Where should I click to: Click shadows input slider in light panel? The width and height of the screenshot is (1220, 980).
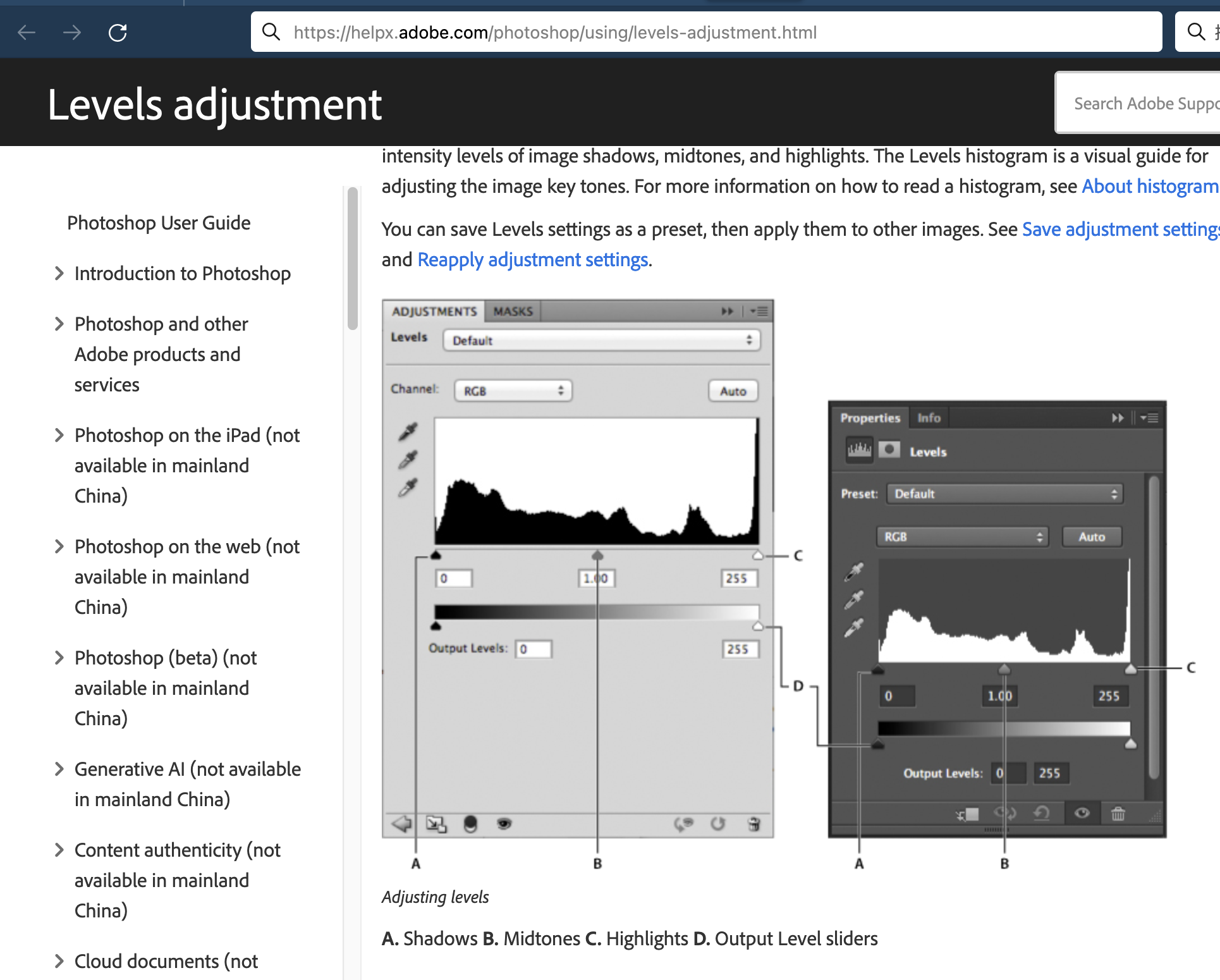click(436, 555)
